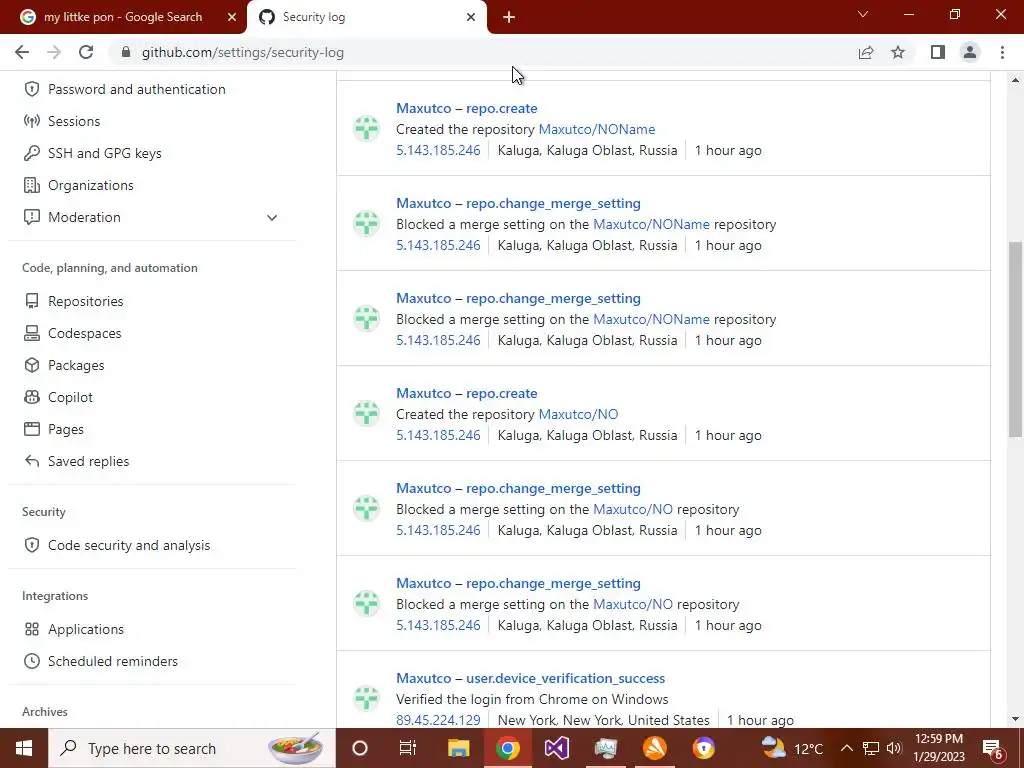
Task: Click the Organizations building icon
Action: point(31,185)
